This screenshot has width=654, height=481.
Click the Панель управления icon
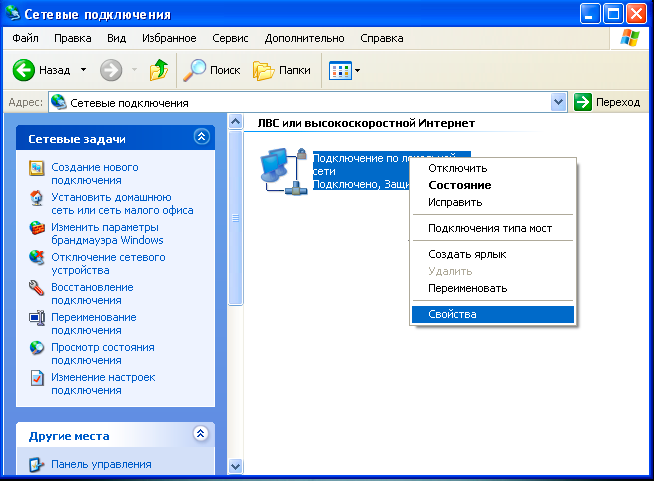tap(37, 464)
